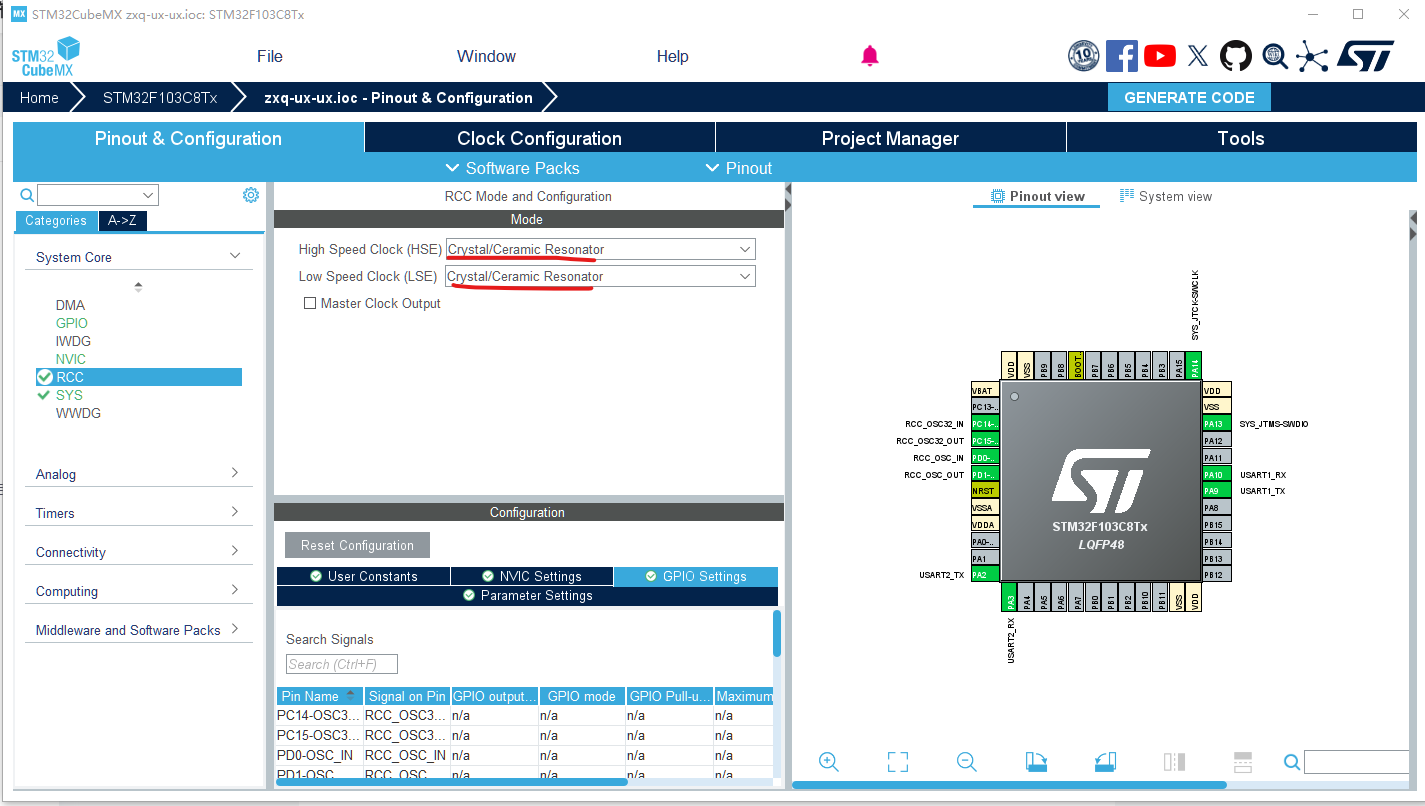Open the Software Packs dropdown
Screen dimensions: 1425x806
coord(512,168)
